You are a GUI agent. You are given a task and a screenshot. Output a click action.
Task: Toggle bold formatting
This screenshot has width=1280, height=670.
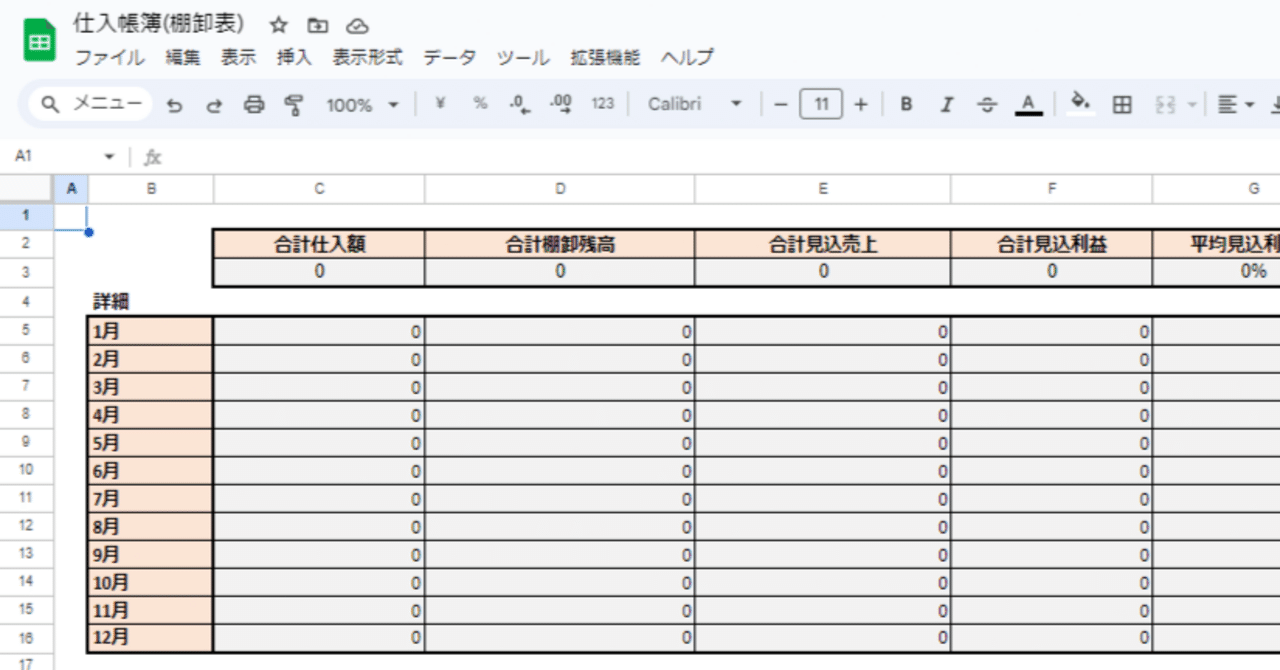[905, 103]
